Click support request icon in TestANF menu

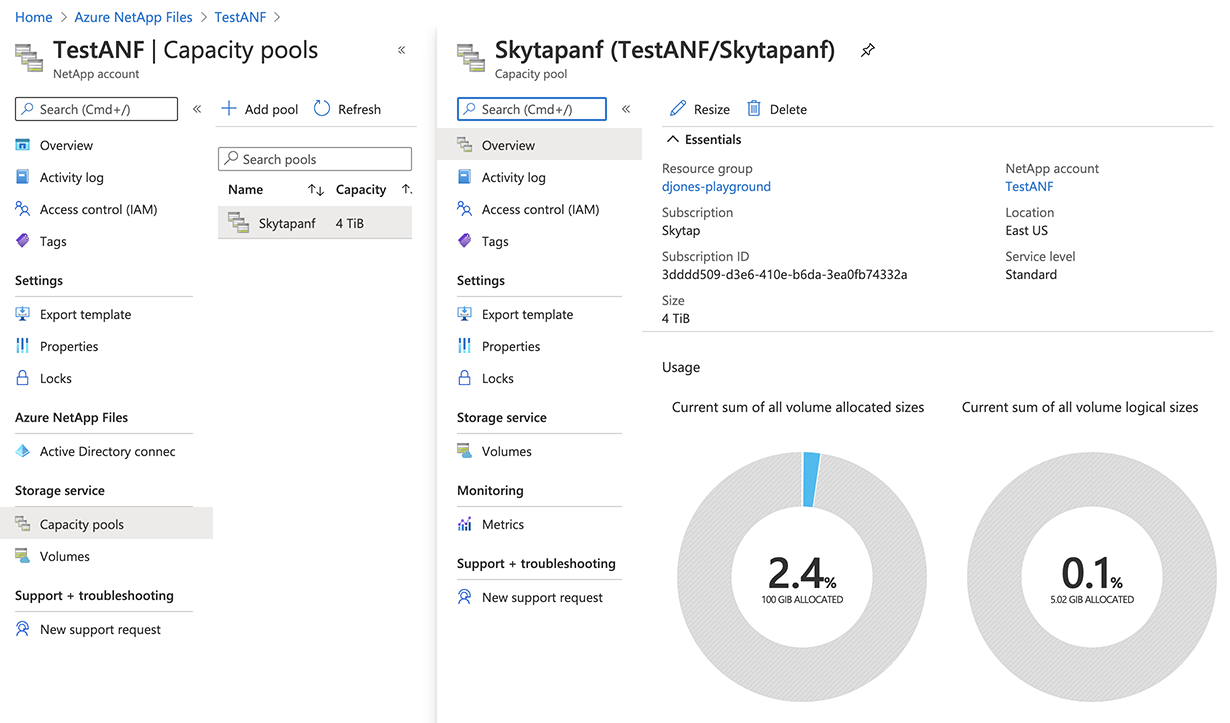pyautogui.click(x=23, y=629)
